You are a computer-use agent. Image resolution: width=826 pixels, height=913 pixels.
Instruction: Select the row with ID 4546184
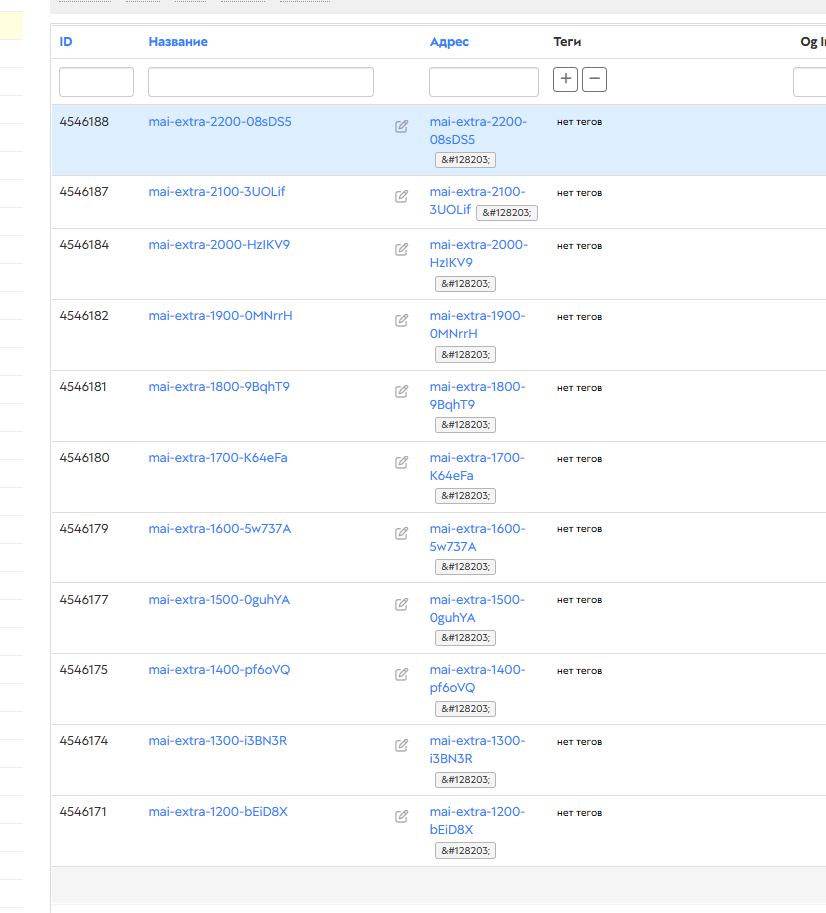84,245
